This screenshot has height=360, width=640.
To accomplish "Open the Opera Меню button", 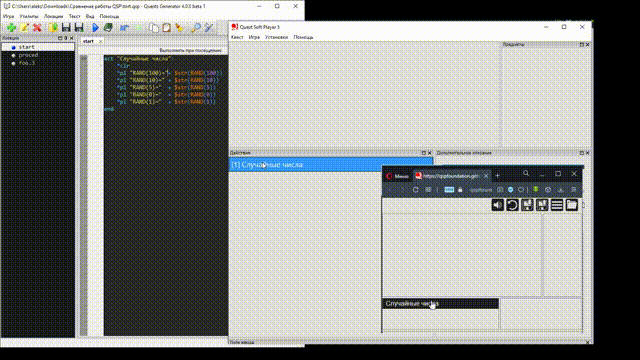I will [x=398, y=176].
